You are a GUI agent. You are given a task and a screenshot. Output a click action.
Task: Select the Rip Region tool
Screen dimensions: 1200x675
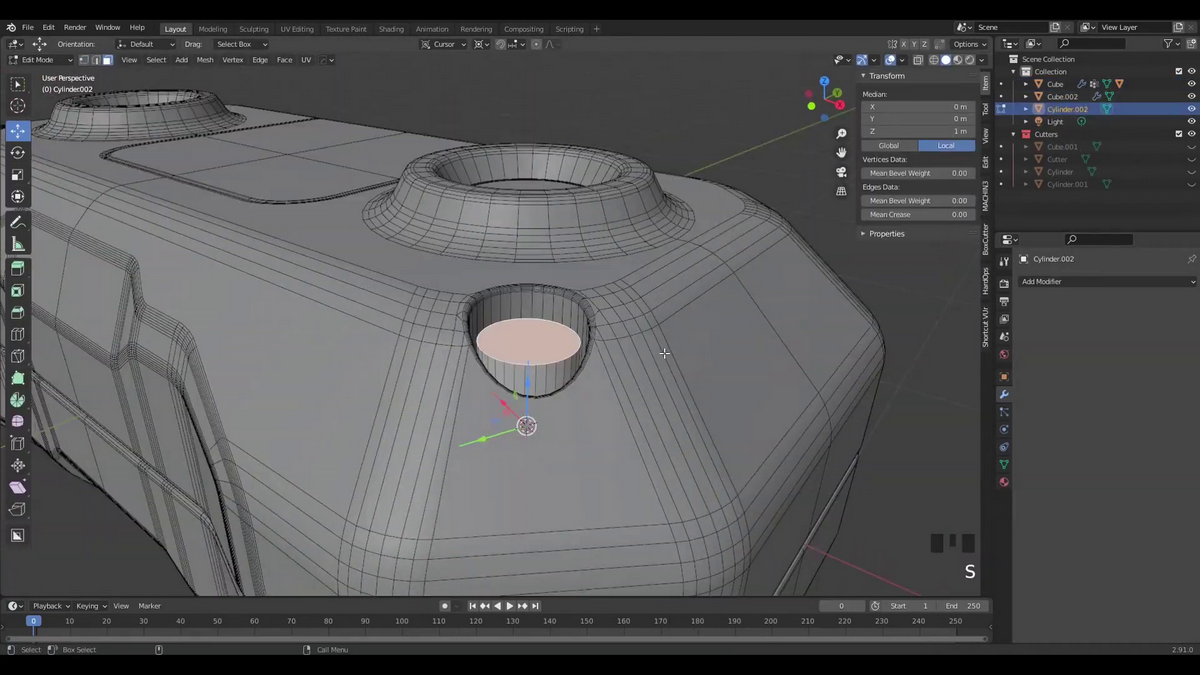[17, 509]
